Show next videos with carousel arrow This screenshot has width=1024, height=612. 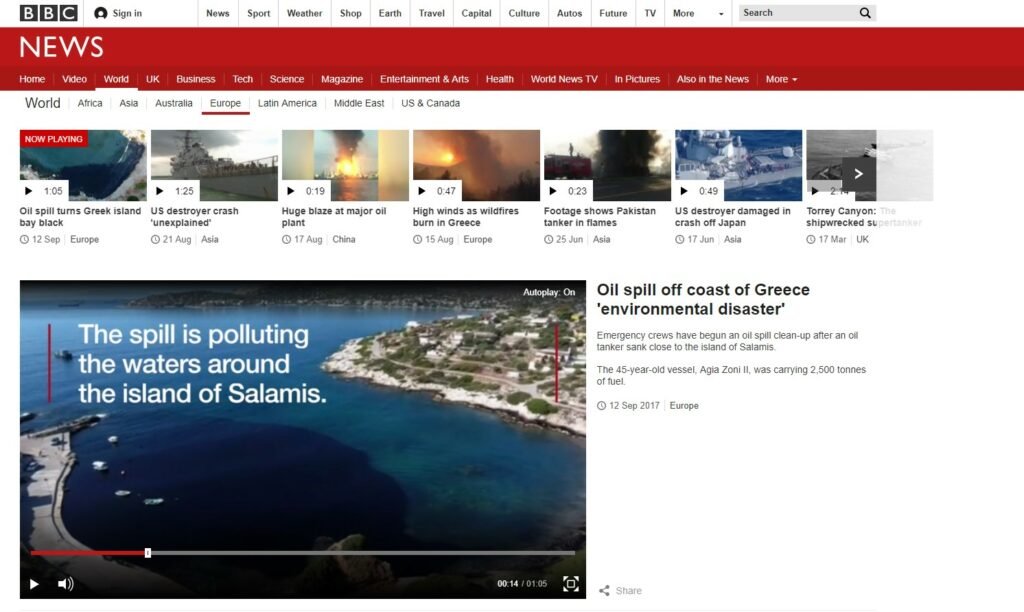point(859,174)
